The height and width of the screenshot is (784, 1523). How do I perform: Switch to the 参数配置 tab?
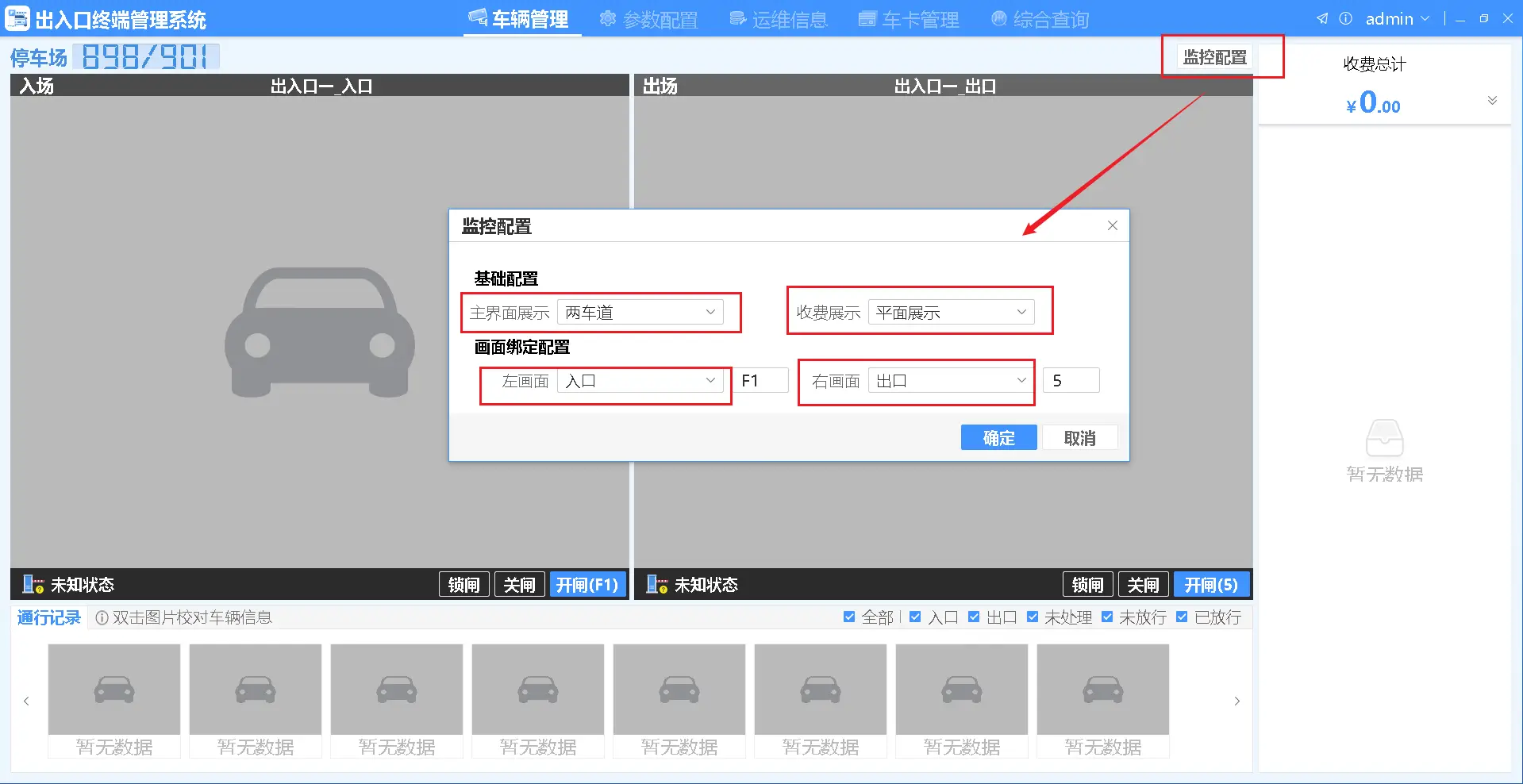coord(648,19)
